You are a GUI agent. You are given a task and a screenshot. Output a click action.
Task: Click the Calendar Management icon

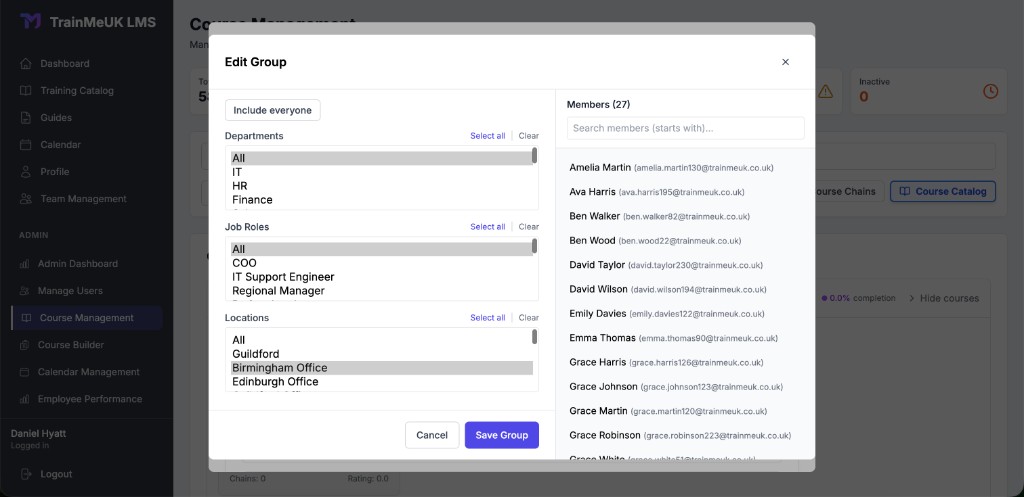[24, 372]
